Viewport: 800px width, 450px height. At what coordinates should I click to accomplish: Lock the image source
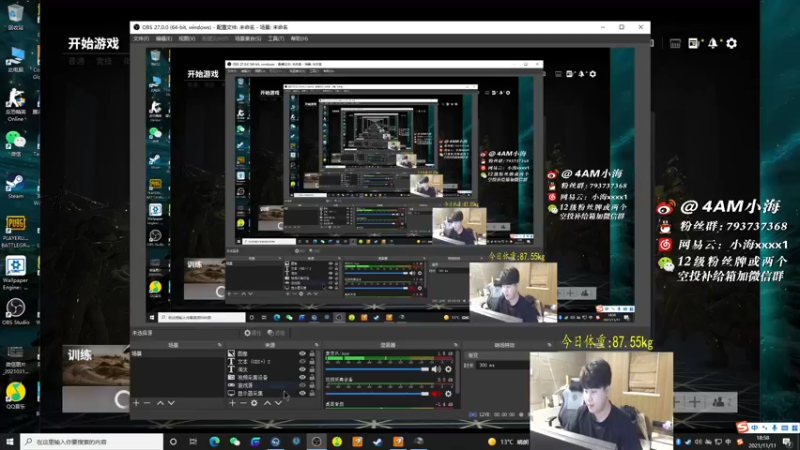point(312,354)
